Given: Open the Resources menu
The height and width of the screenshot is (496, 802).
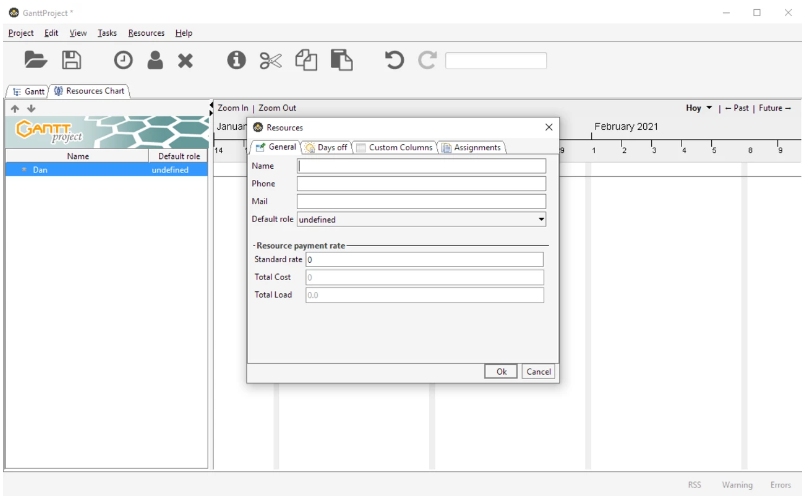Looking at the screenshot, I should pyautogui.click(x=146, y=33).
